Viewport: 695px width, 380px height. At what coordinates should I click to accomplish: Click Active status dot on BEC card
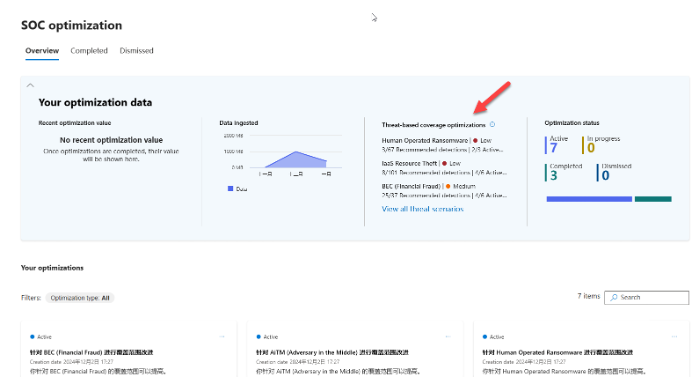(x=32, y=337)
